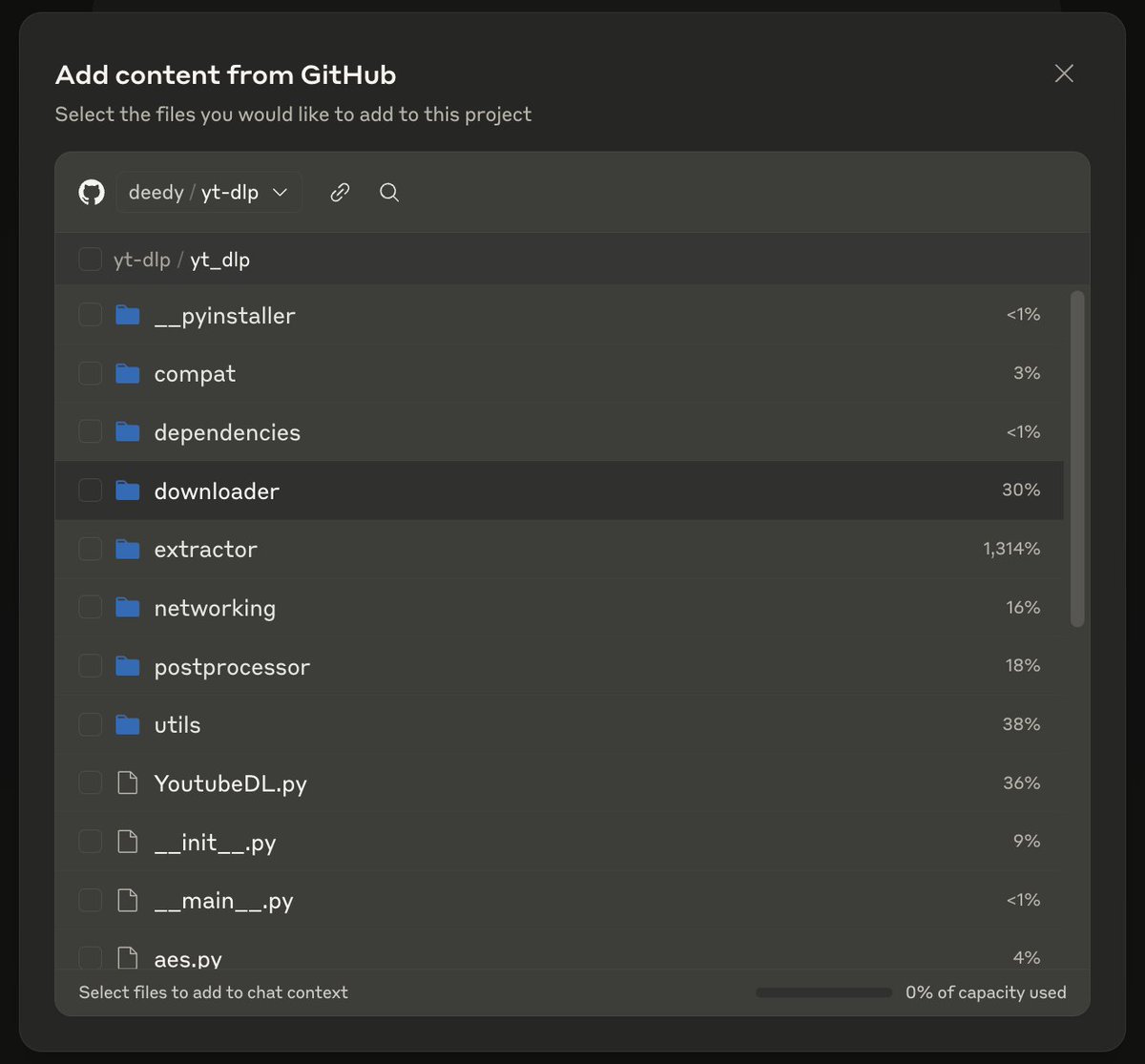Navigate to yt-dlp root breadcrumb
This screenshot has width=1145, height=1064.
point(141,260)
